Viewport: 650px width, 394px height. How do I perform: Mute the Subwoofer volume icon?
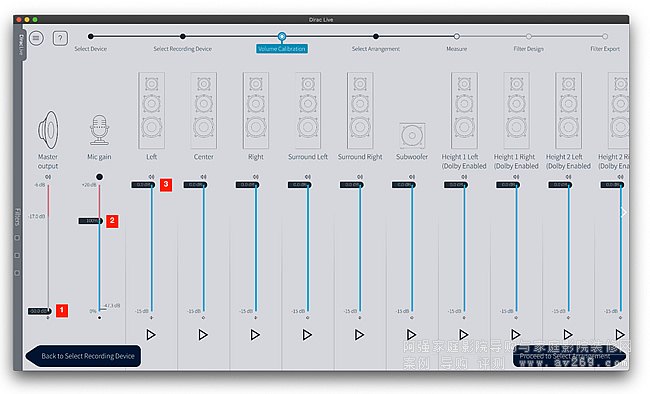pyautogui.click(x=412, y=177)
